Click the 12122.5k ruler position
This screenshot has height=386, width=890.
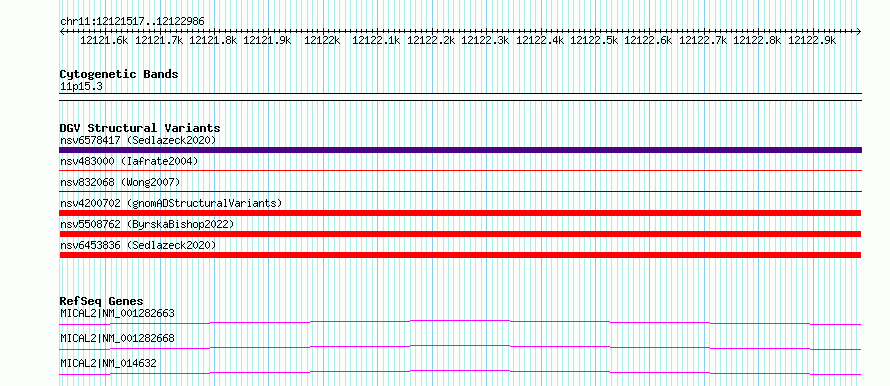tap(594, 40)
